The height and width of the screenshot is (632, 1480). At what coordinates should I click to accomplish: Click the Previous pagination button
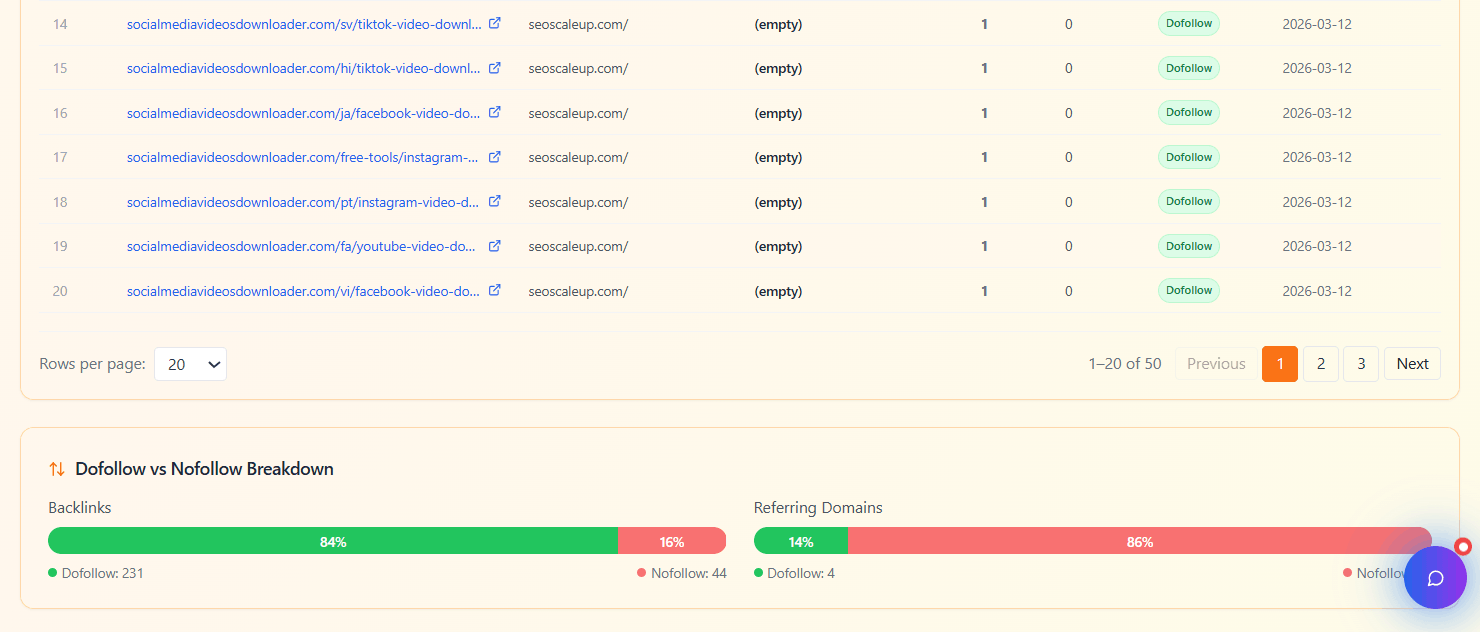[1215, 364]
